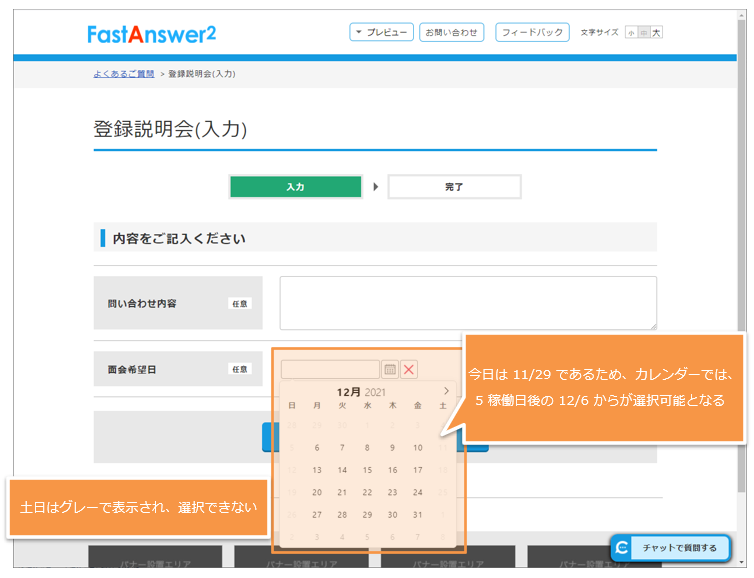Go to next month in calendar
The image size is (754, 578).
446,391
